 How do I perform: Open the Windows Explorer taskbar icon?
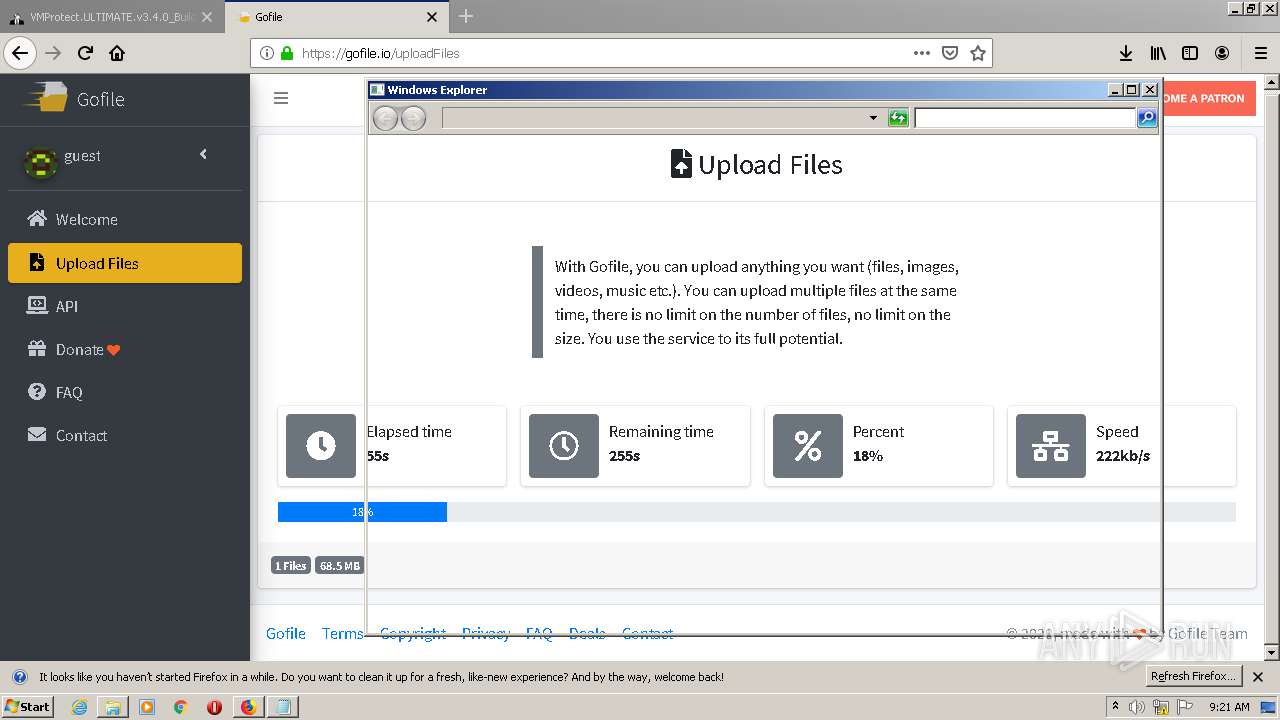(x=113, y=707)
